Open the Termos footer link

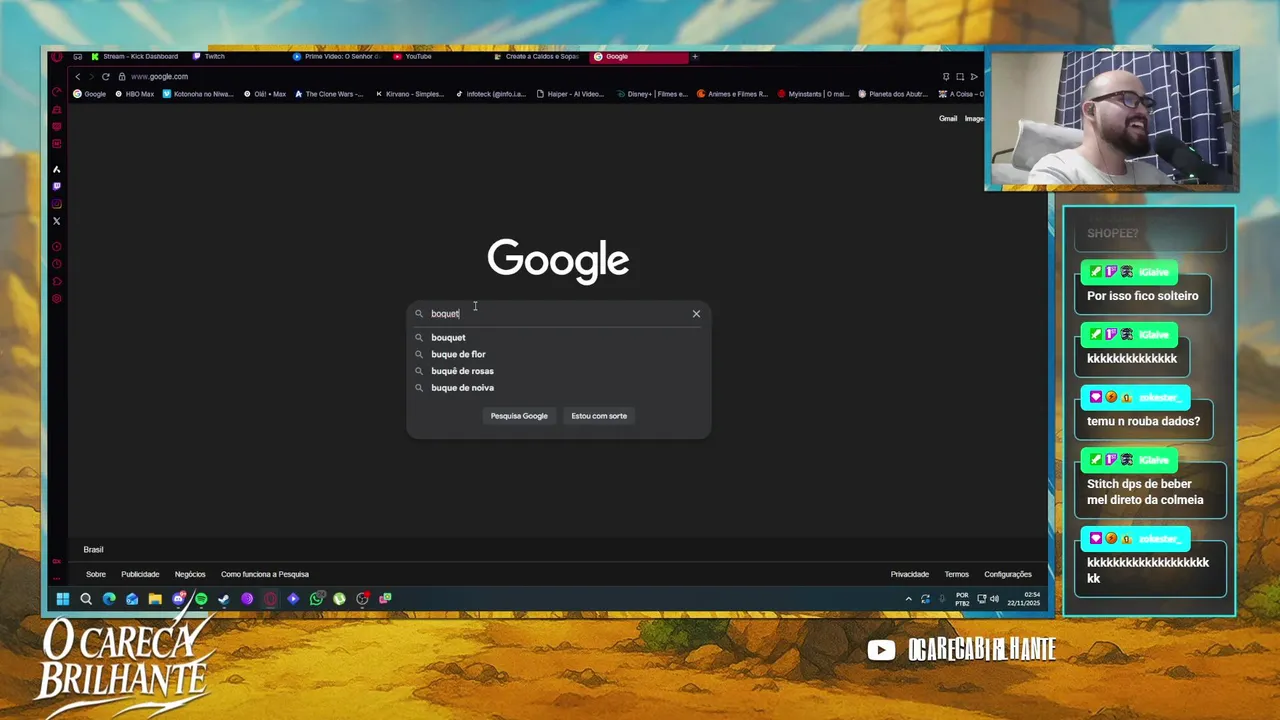point(957,574)
